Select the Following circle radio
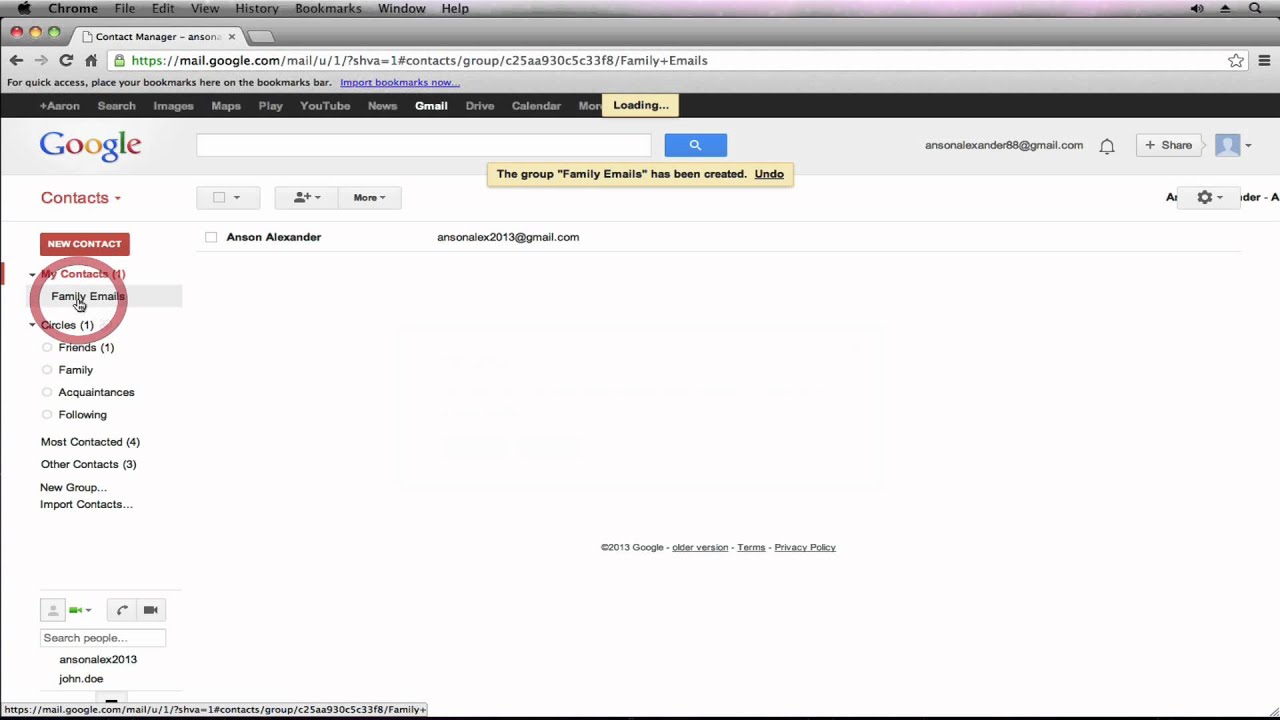 click(x=47, y=414)
